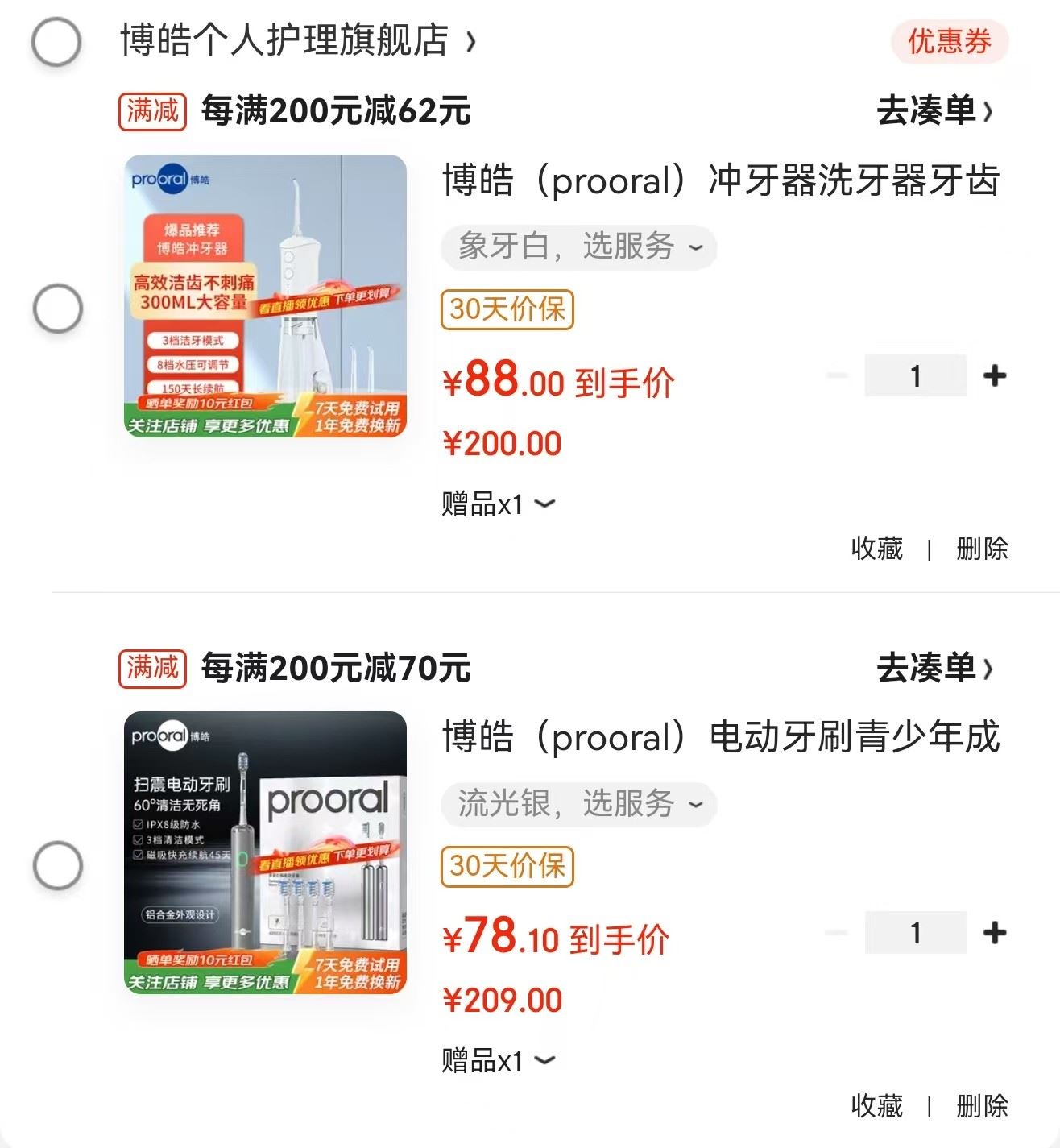Screen dimensions: 1060x1148
Task: Decrease electric toothbrush quantity with minus icon
Action: pyautogui.click(x=837, y=933)
